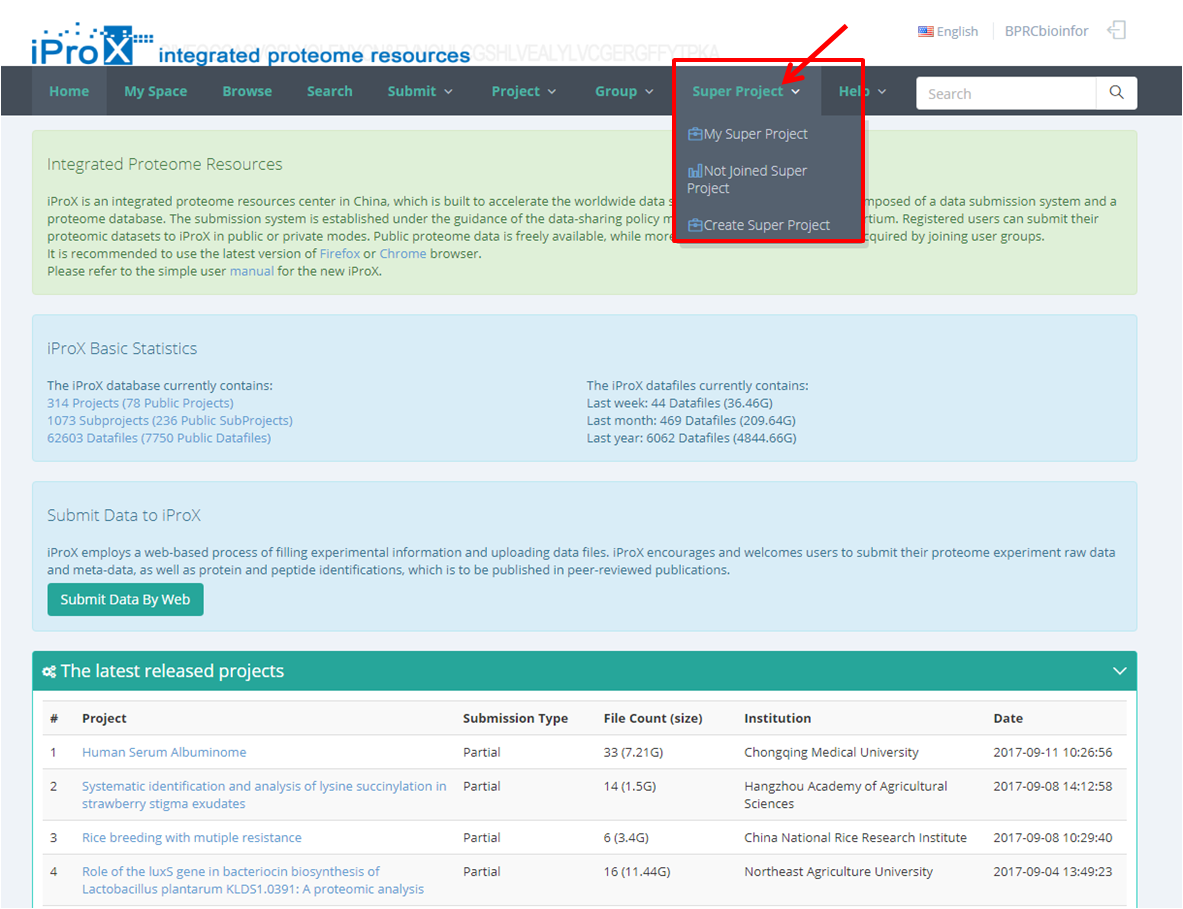Collapse the latest released projects panel
Image resolution: width=1183 pixels, height=909 pixels.
point(1120,671)
